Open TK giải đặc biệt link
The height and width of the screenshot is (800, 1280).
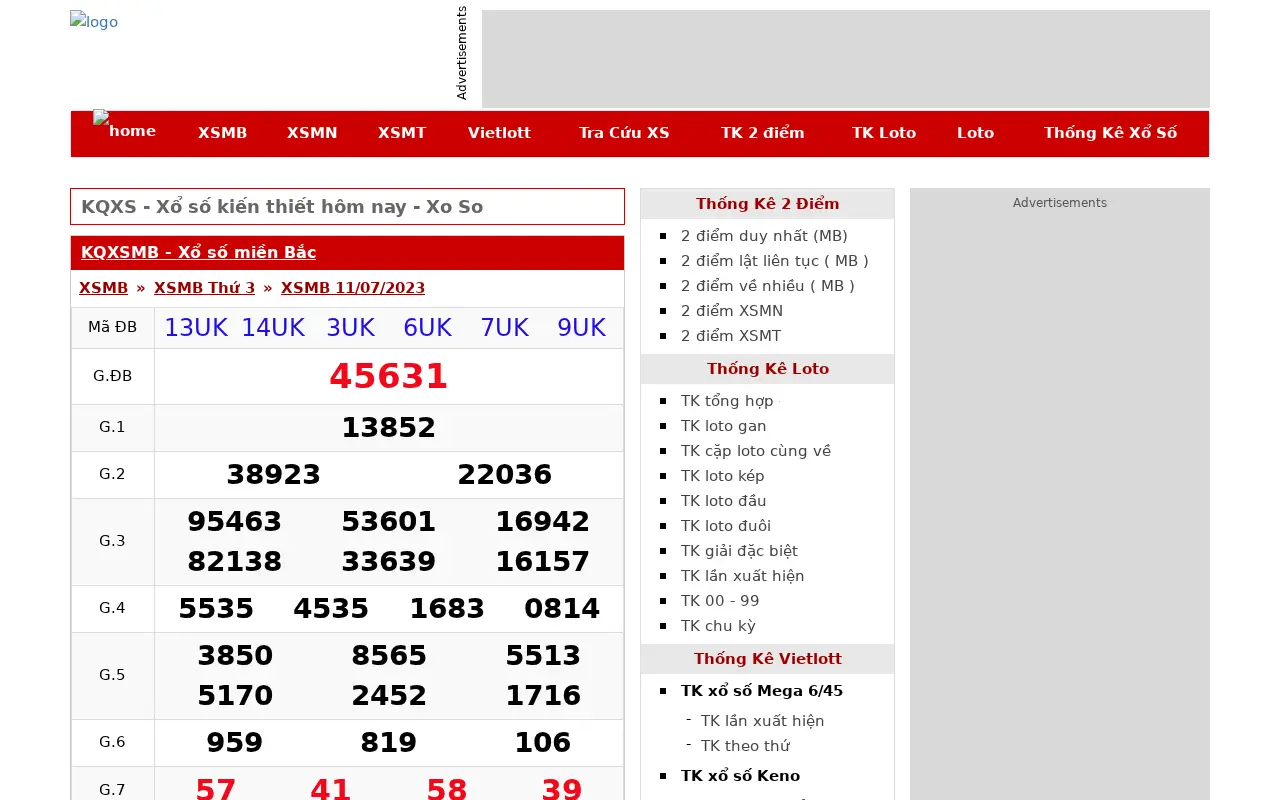(739, 551)
